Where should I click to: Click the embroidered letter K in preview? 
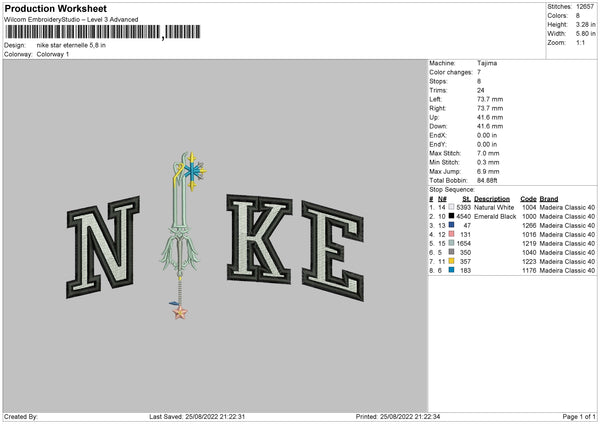[259, 239]
